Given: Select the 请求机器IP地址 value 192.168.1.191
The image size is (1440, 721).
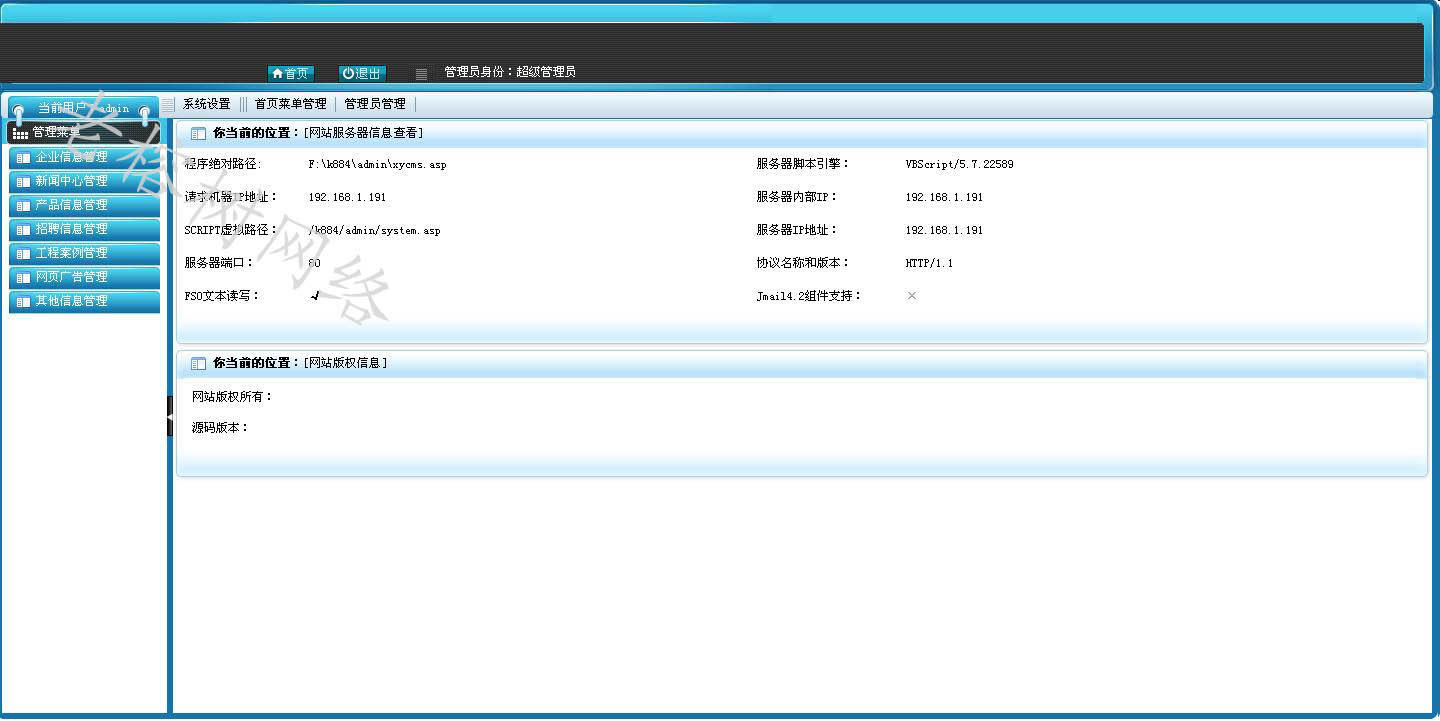Looking at the screenshot, I should (x=347, y=197).
